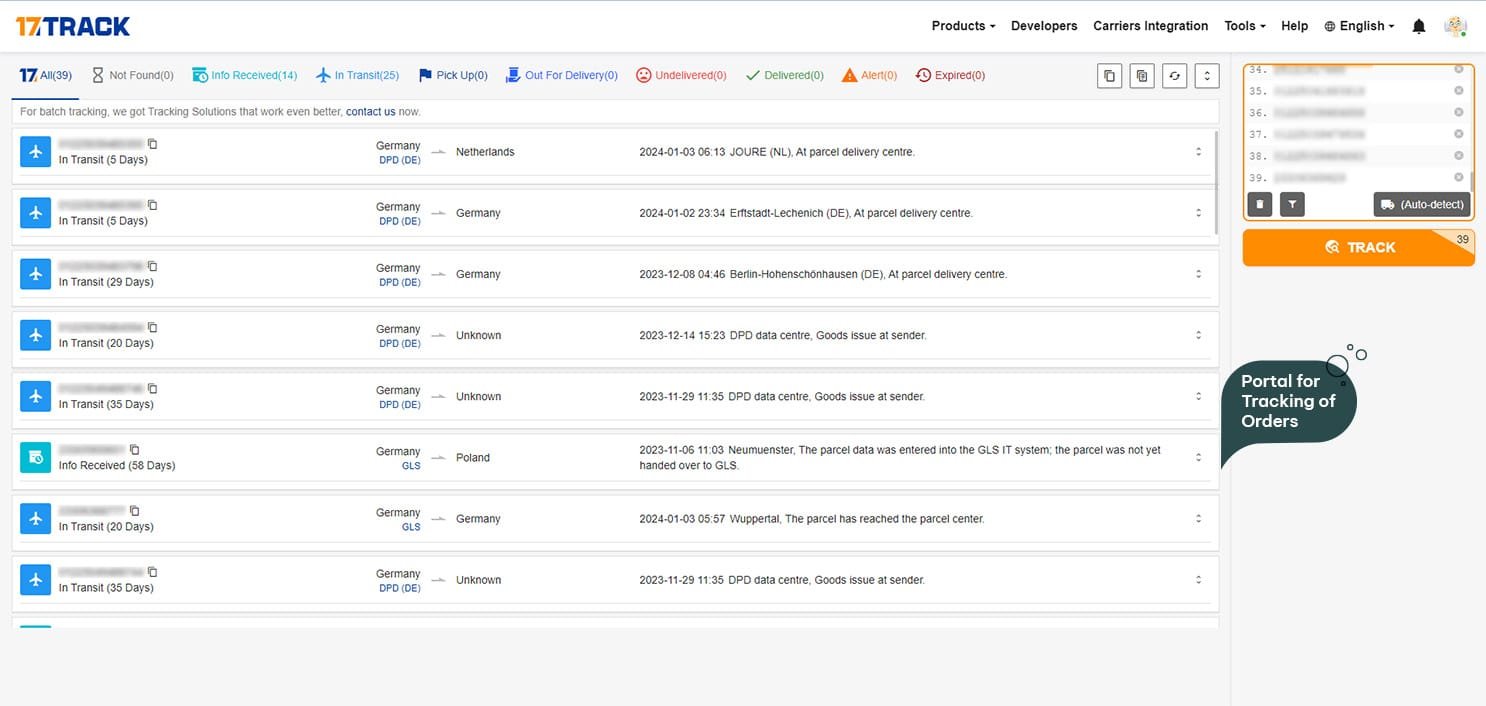
Task: Open the Auto-detect carrier selector
Action: tap(1421, 205)
